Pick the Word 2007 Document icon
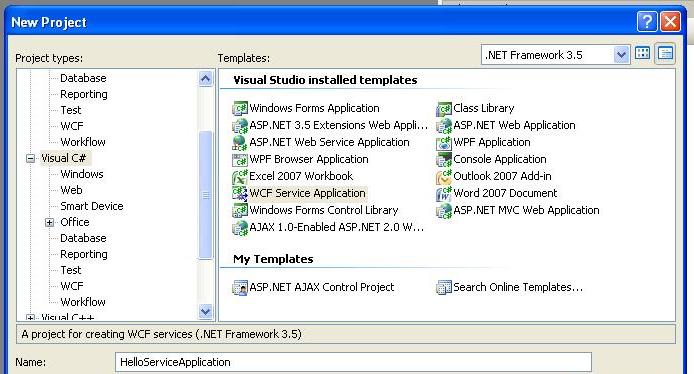 (443, 193)
